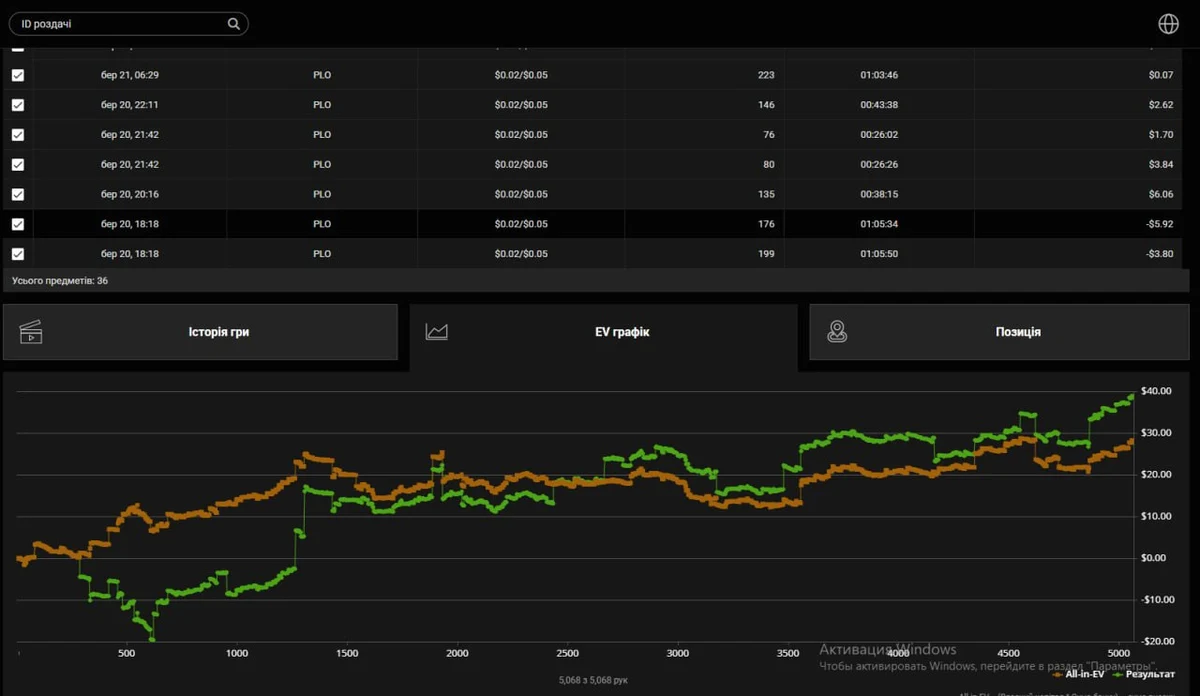
Task: Uncheck the бер 21, 06:29 session checkbox
Action: click(x=18, y=75)
